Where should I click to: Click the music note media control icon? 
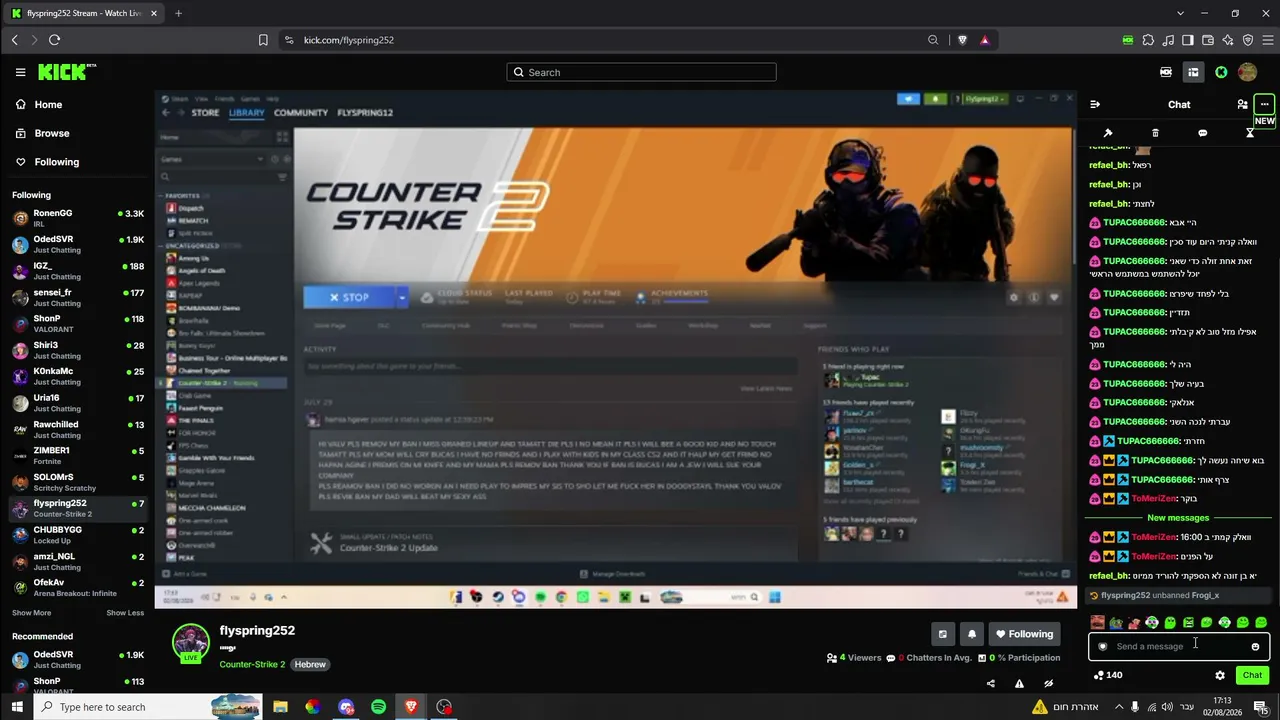[1168, 40]
